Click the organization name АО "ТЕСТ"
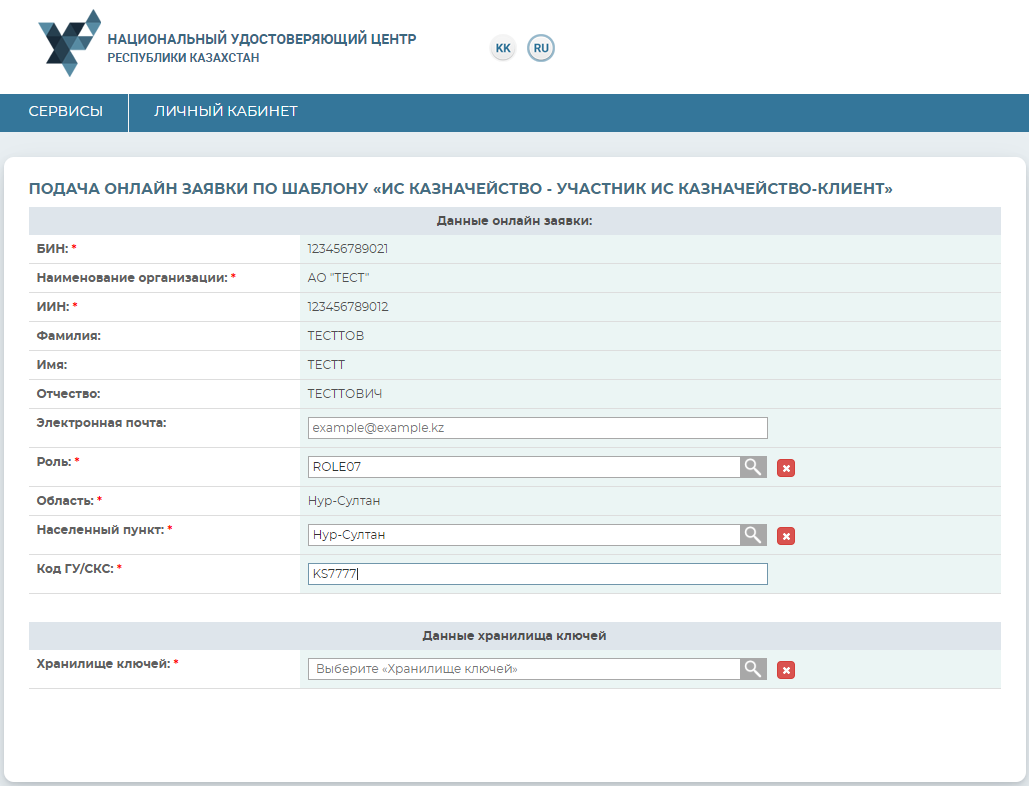This screenshot has height=786, width=1029. (x=338, y=278)
